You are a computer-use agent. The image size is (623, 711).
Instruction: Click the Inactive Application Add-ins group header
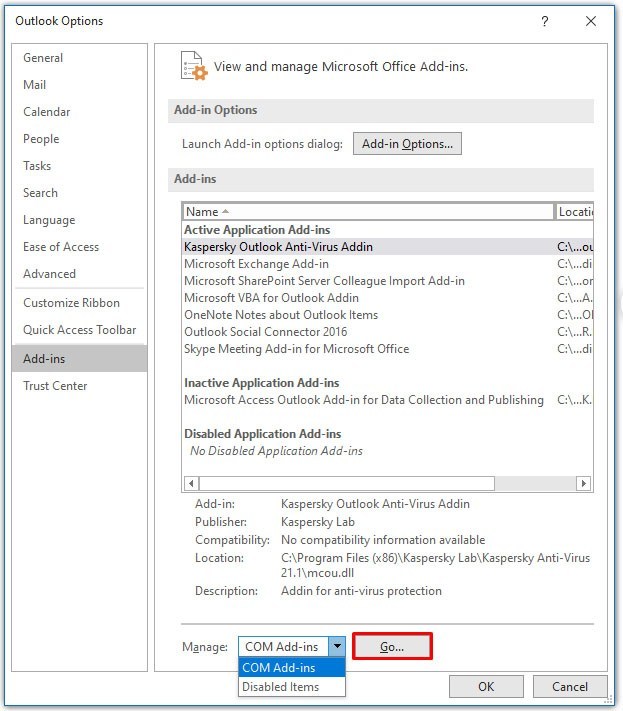click(x=261, y=383)
